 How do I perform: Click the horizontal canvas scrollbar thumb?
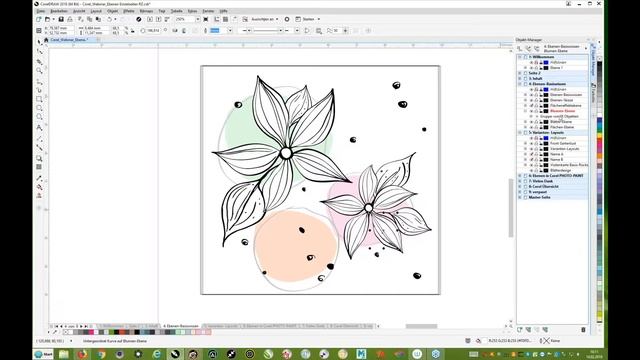pyautogui.click(x=421, y=326)
